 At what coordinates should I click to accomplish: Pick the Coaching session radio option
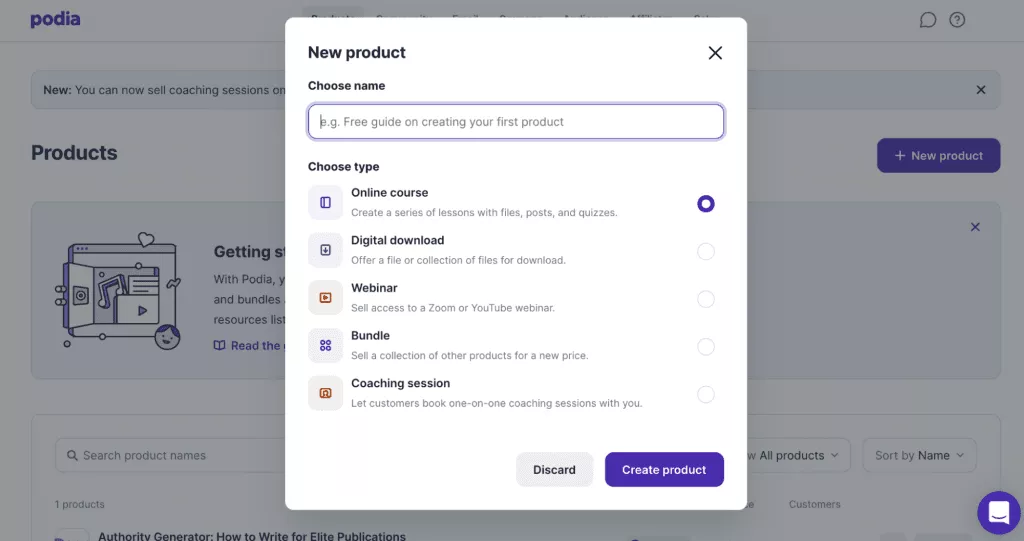click(705, 395)
